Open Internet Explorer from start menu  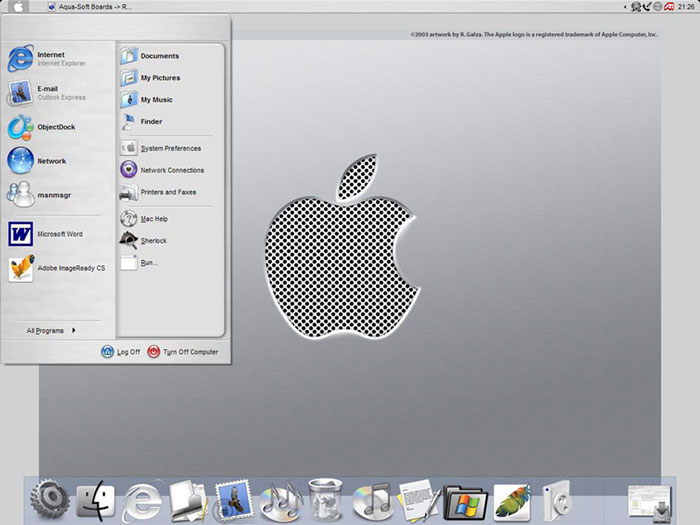(47, 58)
